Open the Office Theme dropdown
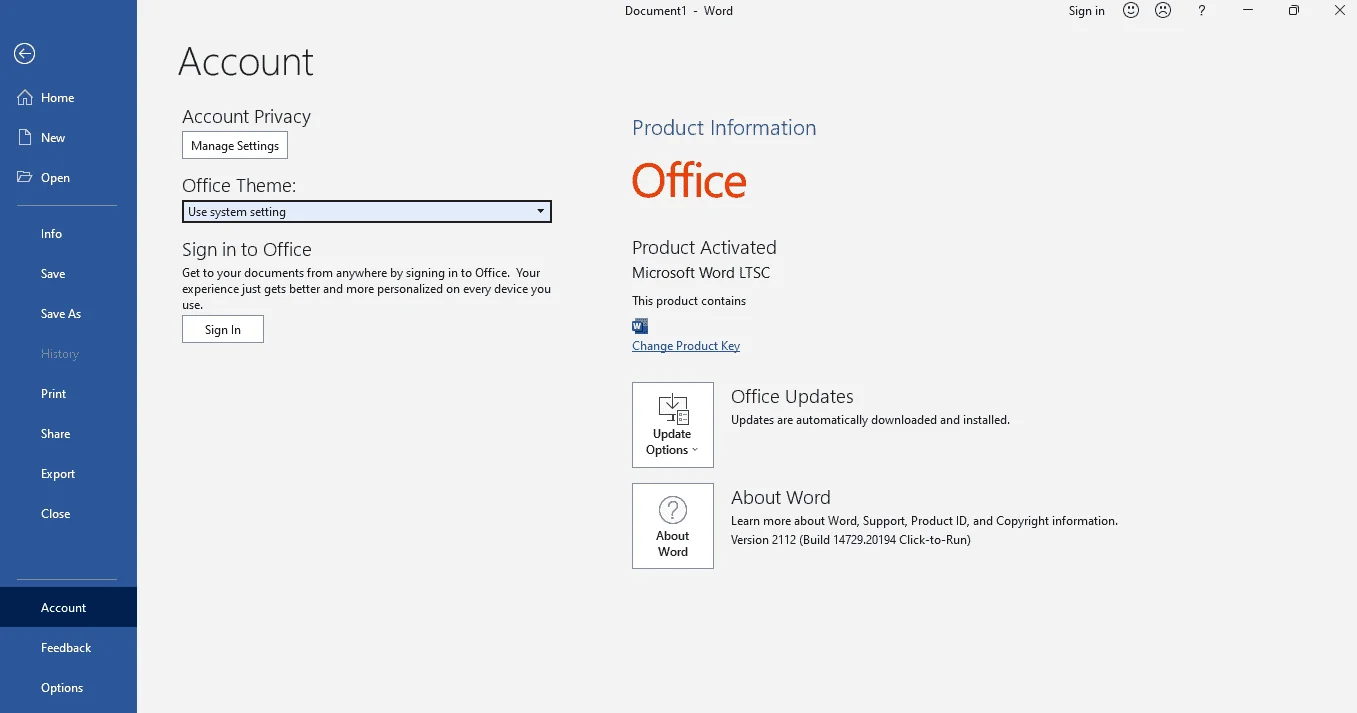The image size is (1357, 713). 367,212
